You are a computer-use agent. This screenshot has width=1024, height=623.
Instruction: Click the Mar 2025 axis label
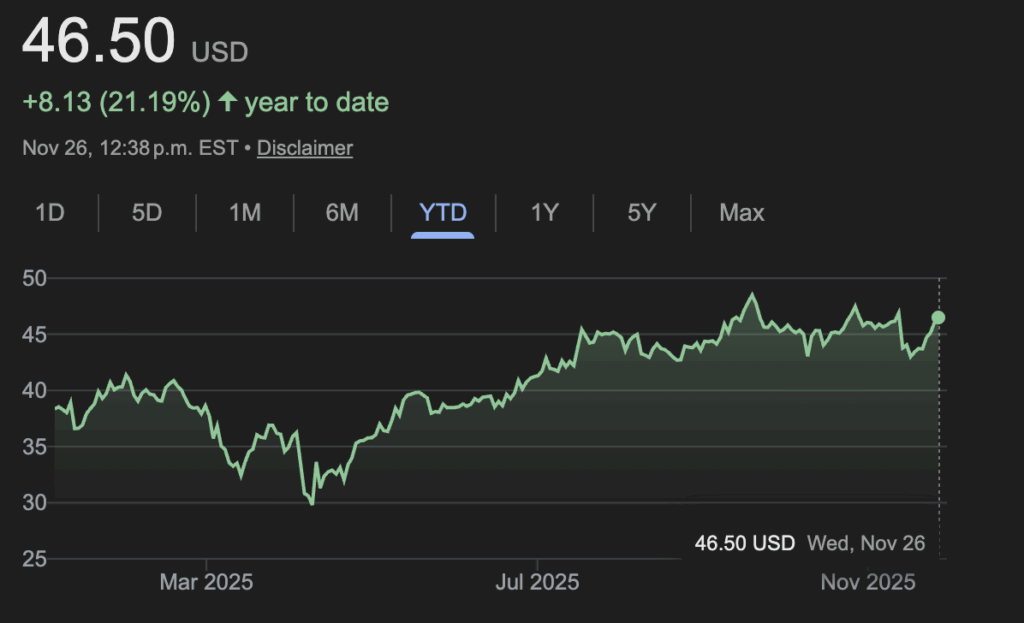tap(206, 582)
